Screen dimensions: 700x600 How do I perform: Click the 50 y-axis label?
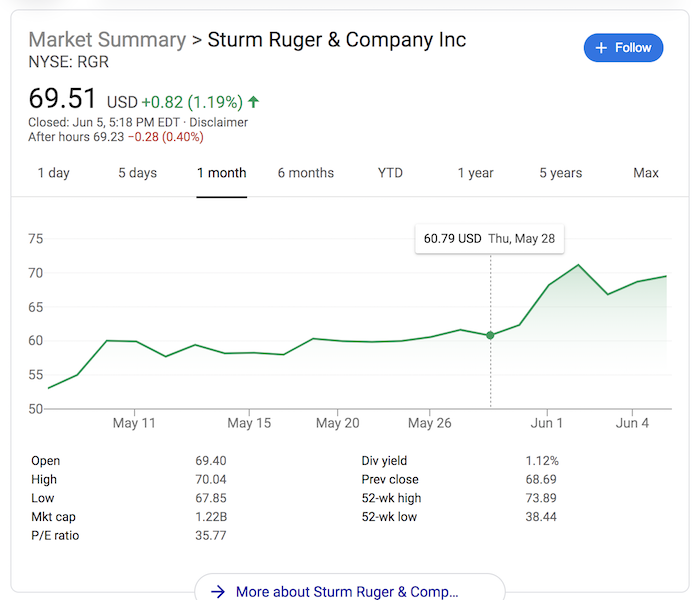click(36, 409)
